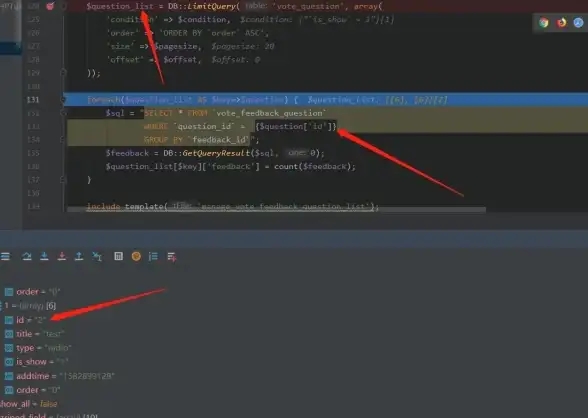Click GetQueryResult method call
The width and height of the screenshot is (588, 418).
(216, 153)
